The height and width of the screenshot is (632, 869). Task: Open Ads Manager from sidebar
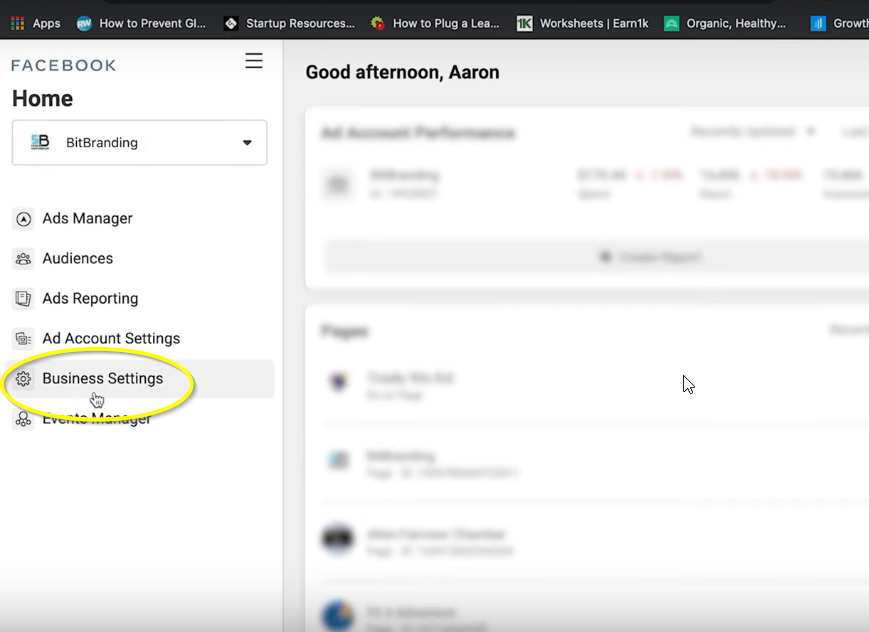(x=88, y=218)
